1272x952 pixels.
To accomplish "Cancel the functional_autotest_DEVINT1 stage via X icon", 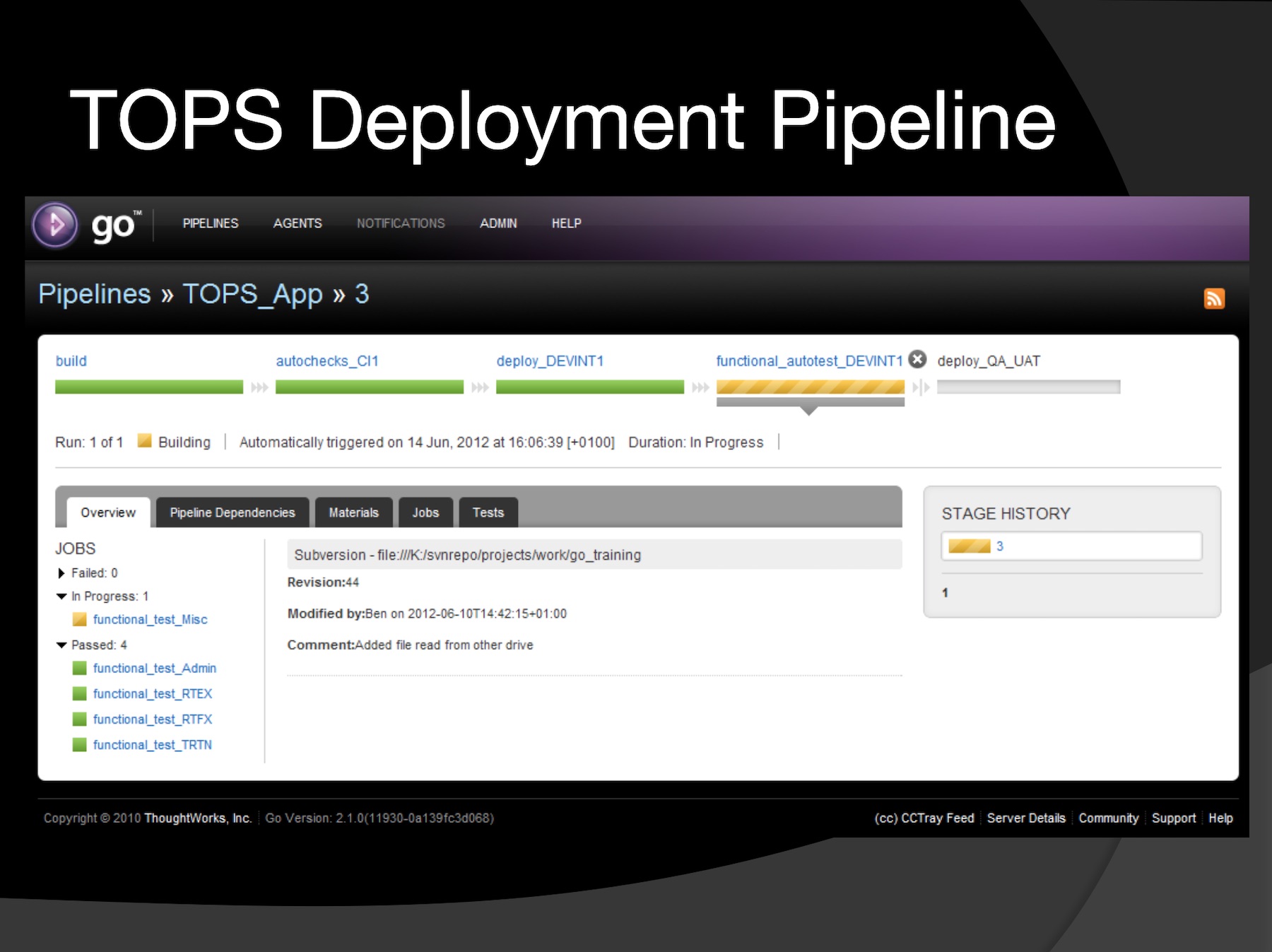I will (x=917, y=360).
